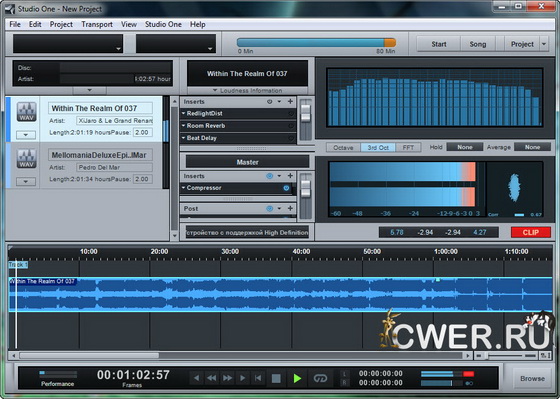
Task: Click the fast forward button in transport
Action: pos(227,378)
